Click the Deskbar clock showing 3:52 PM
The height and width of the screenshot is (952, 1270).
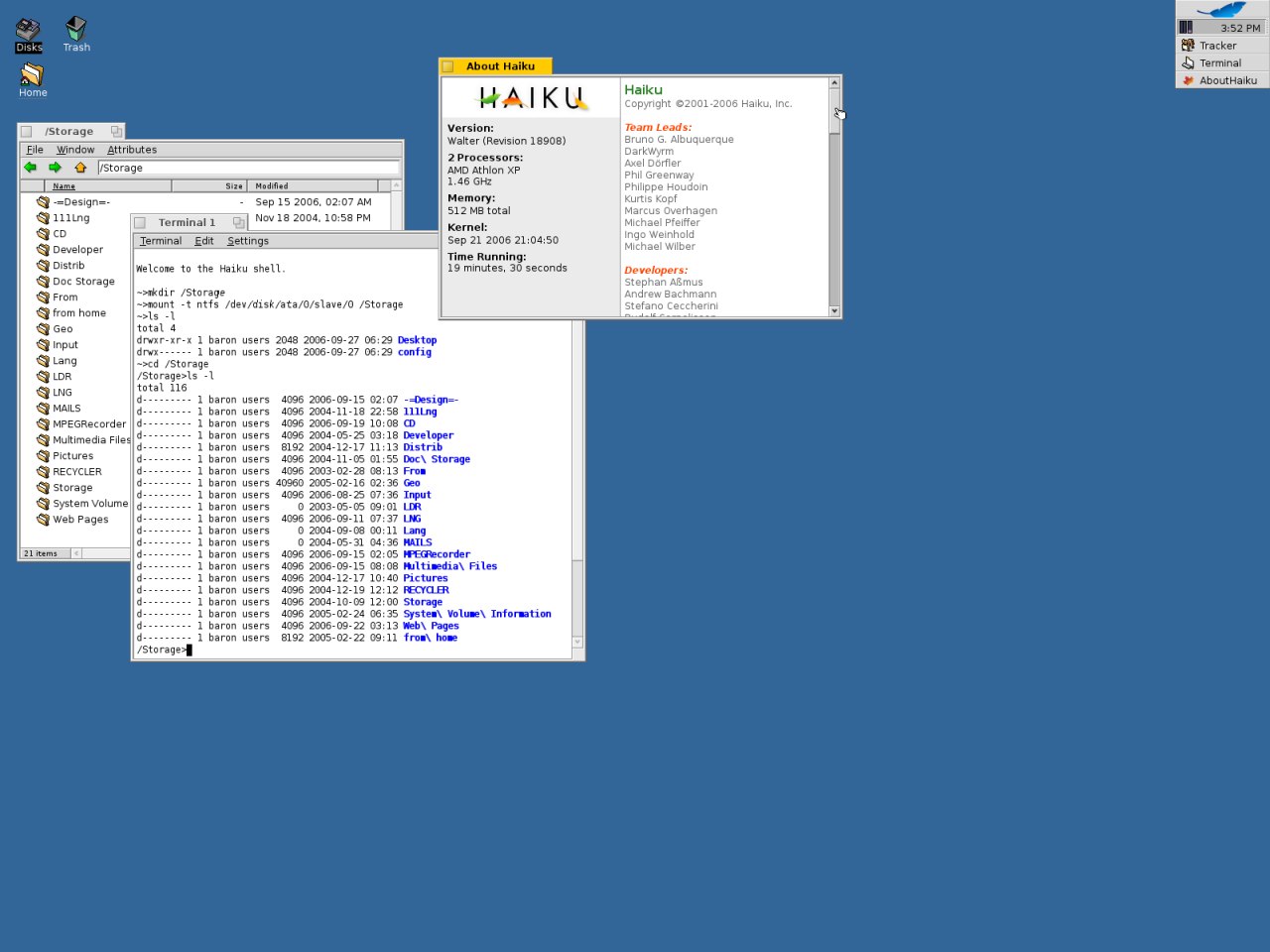[1240, 28]
